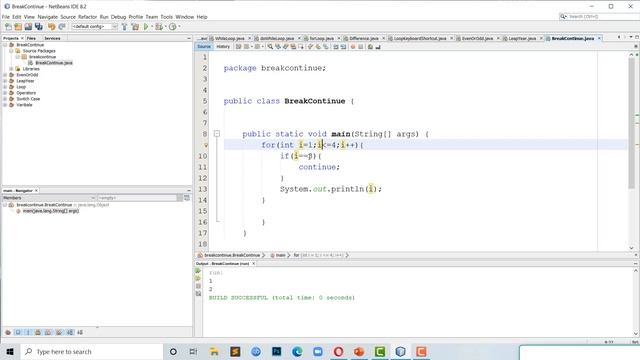Click the Profile Project clock icon
The height and width of the screenshot is (360, 640).
pos(173,27)
